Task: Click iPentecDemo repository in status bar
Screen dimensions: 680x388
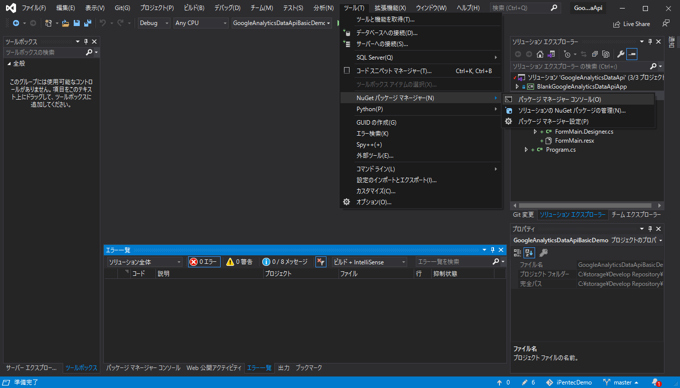Action: pyautogui.click(x=569, y=382)
